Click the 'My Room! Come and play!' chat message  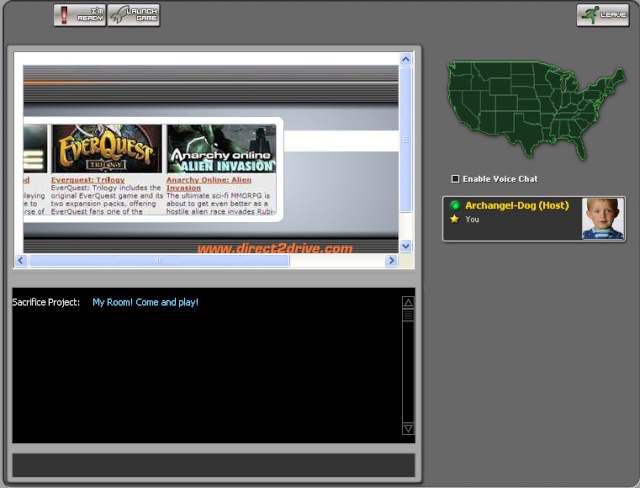click(145, 302)
